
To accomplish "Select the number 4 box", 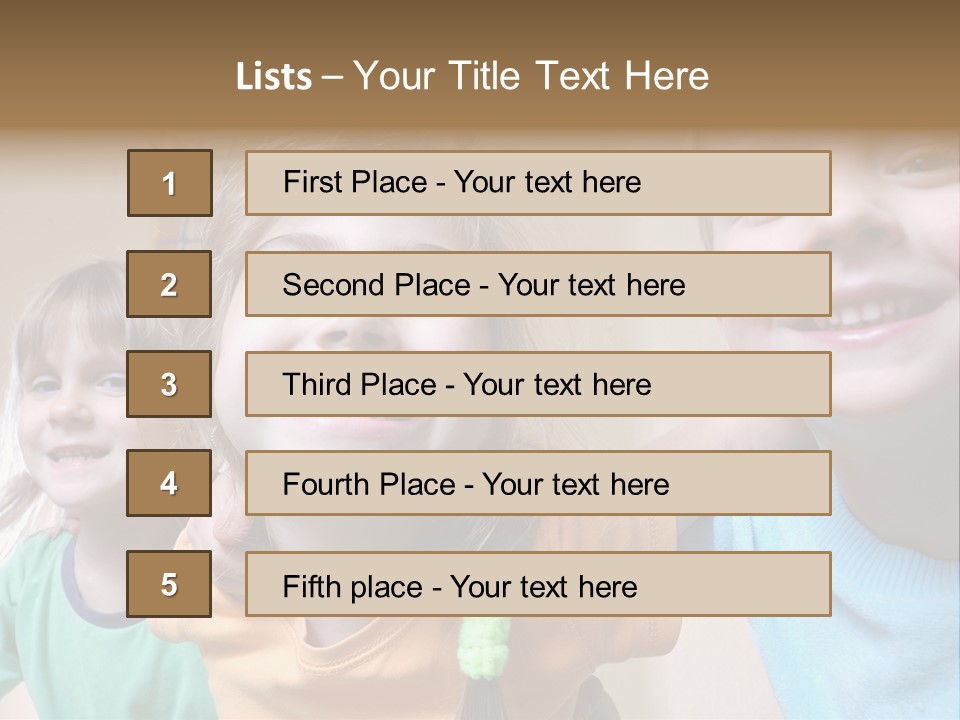I will click(169, 483).
